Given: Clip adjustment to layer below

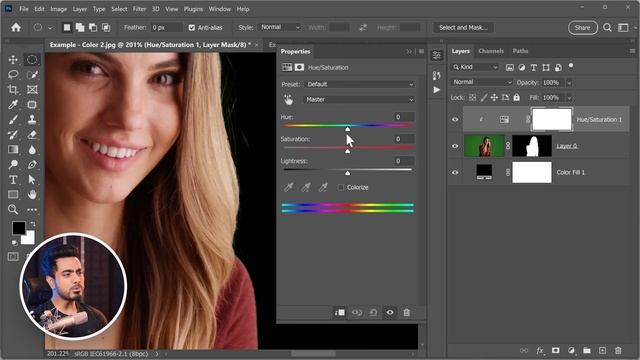Looking at the screenshot, I should click(x=339, y=313).
